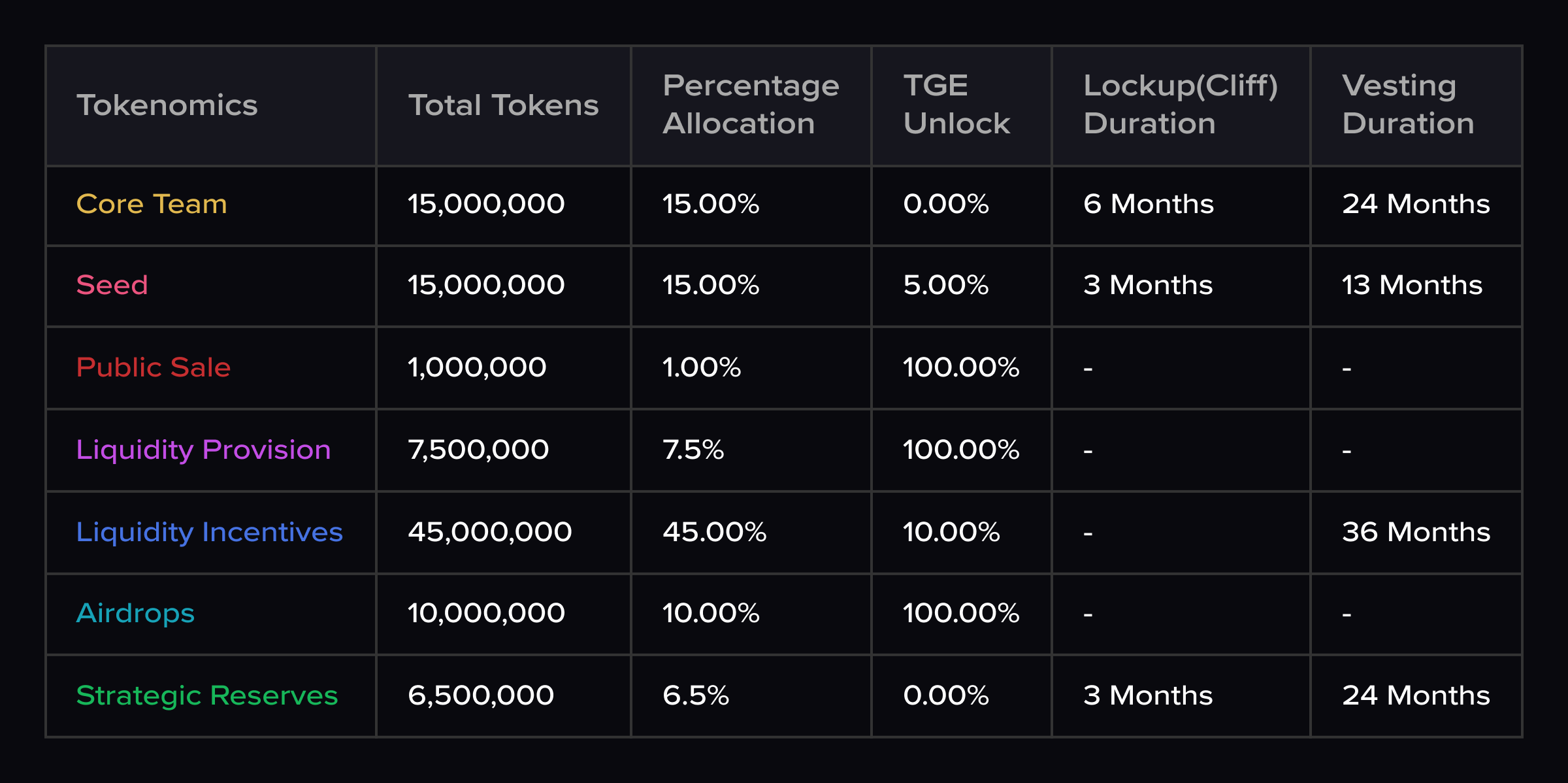Image resolution: width=1568 pixels, height=783 pixels.
Task: Click the 5.00% TGE unlock cell
Action: (x=945, y=285)
